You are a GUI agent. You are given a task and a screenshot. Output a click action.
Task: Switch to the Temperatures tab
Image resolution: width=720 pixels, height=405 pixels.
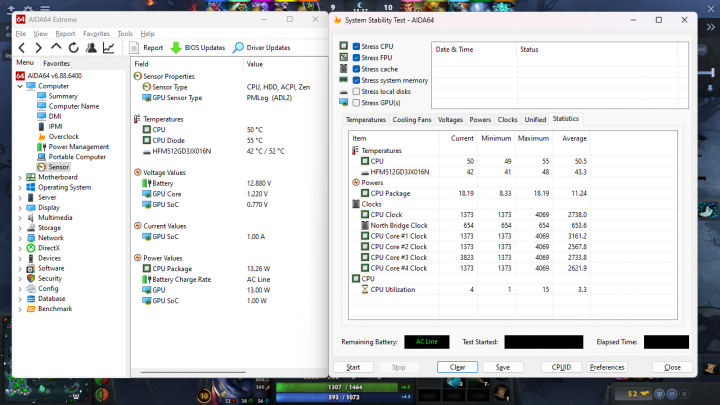(x=366, y=119)
